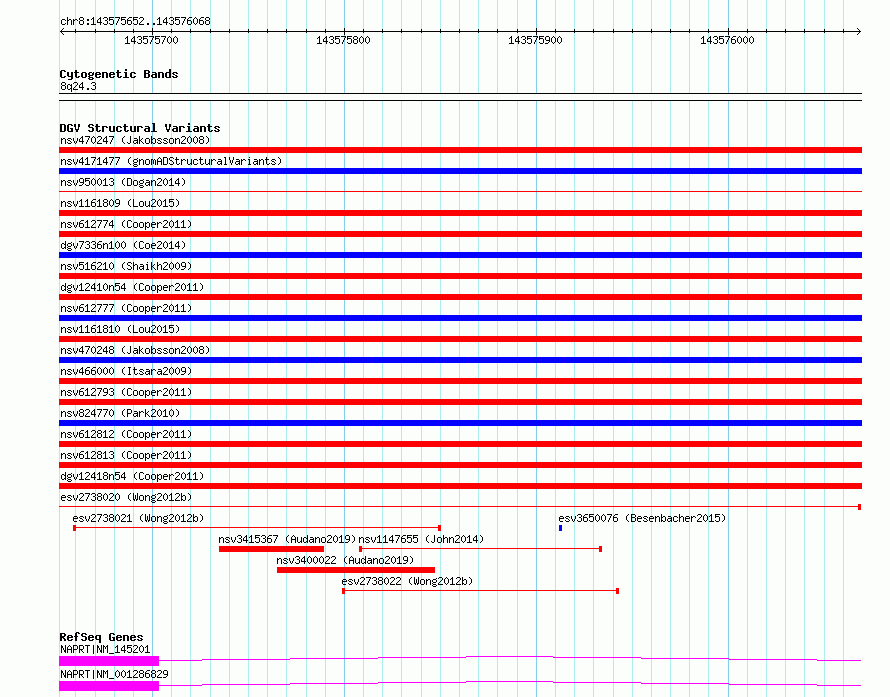Click the nsv3415367 (Audano2019) label

287,539
